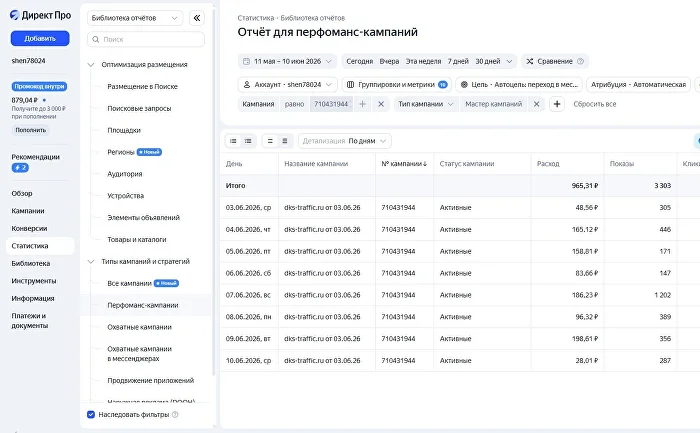The height and width of the screenshot is (433, 700).
Task: Remove the Тип кампании filter with X
Action: coord(537,104)
